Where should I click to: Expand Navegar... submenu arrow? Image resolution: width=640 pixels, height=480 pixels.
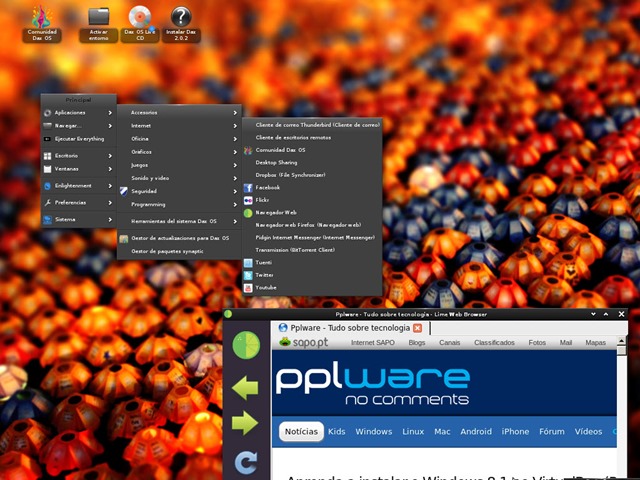110,126
